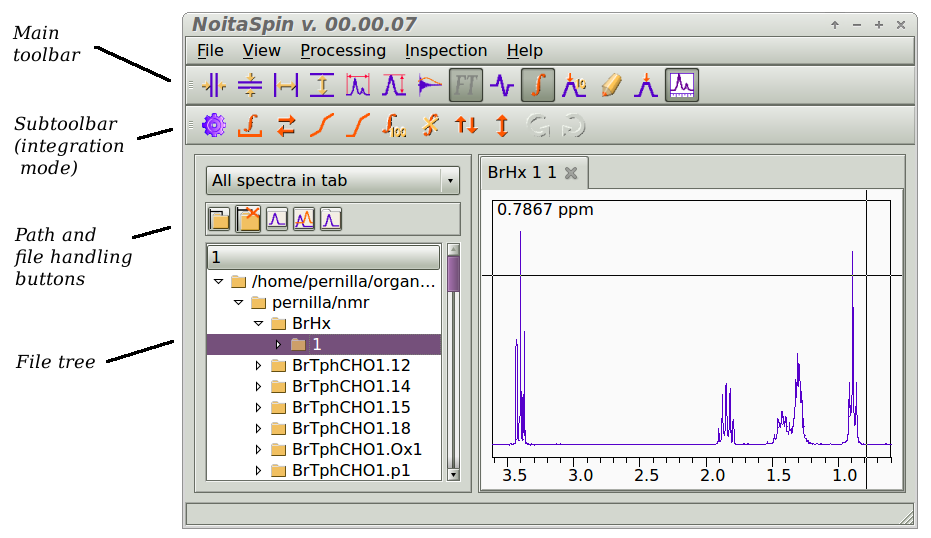Click the main toolbar drag handle
This screenshot has height=538, width=931.
point(191,86)
